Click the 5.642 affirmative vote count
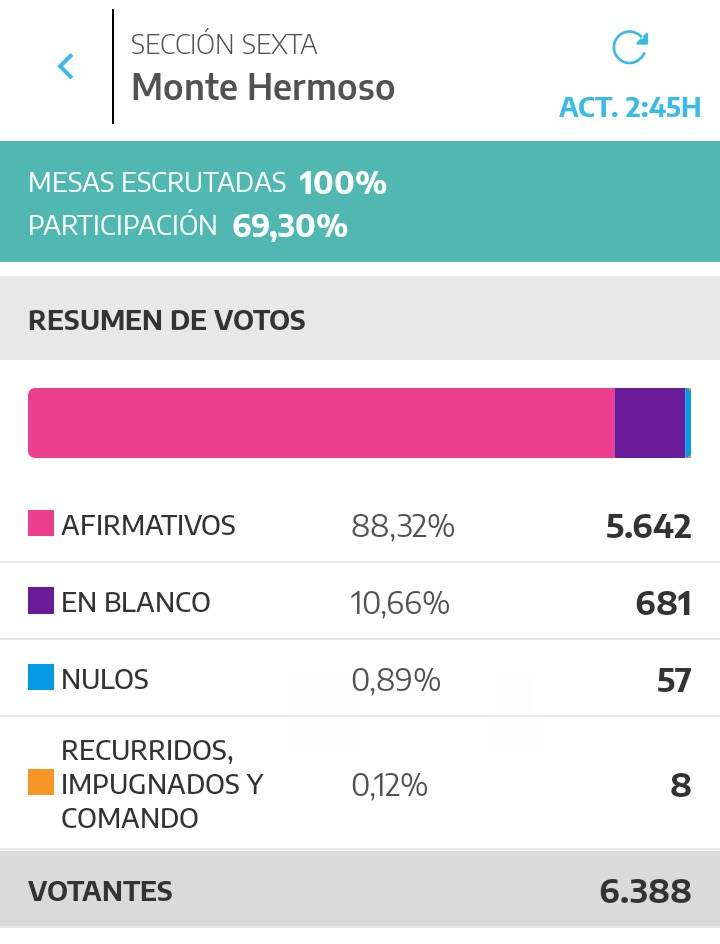Viewport: 720px width, 944px height. (x=648, y=526)
